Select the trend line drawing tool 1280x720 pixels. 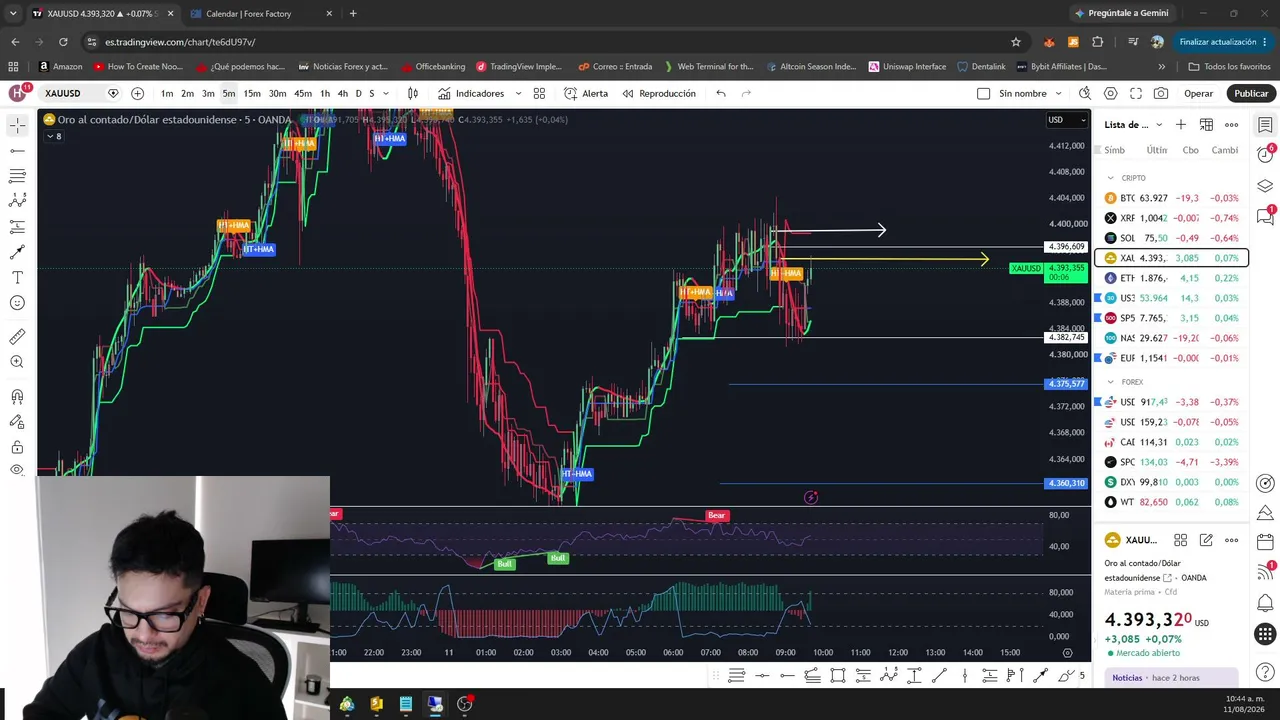pyautogui.click(x=17, y=151)
